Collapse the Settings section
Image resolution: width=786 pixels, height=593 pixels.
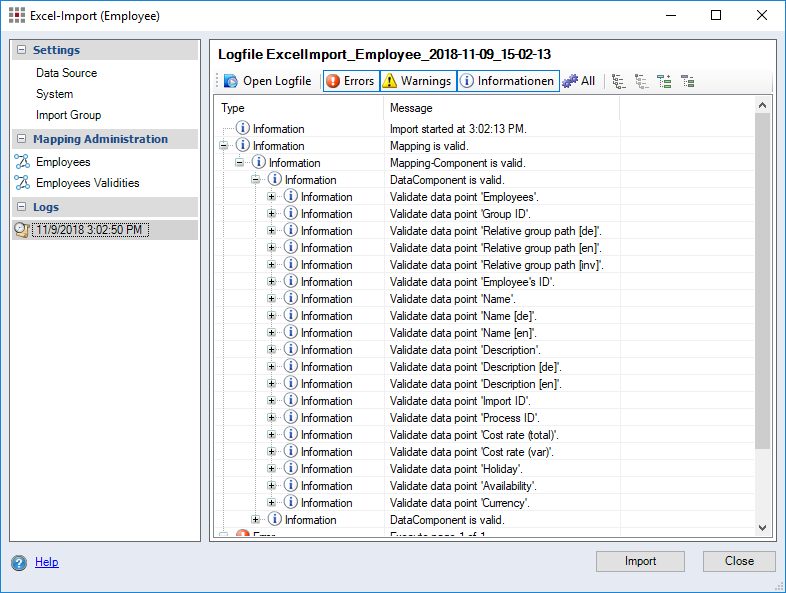click(x=21, y=50)
